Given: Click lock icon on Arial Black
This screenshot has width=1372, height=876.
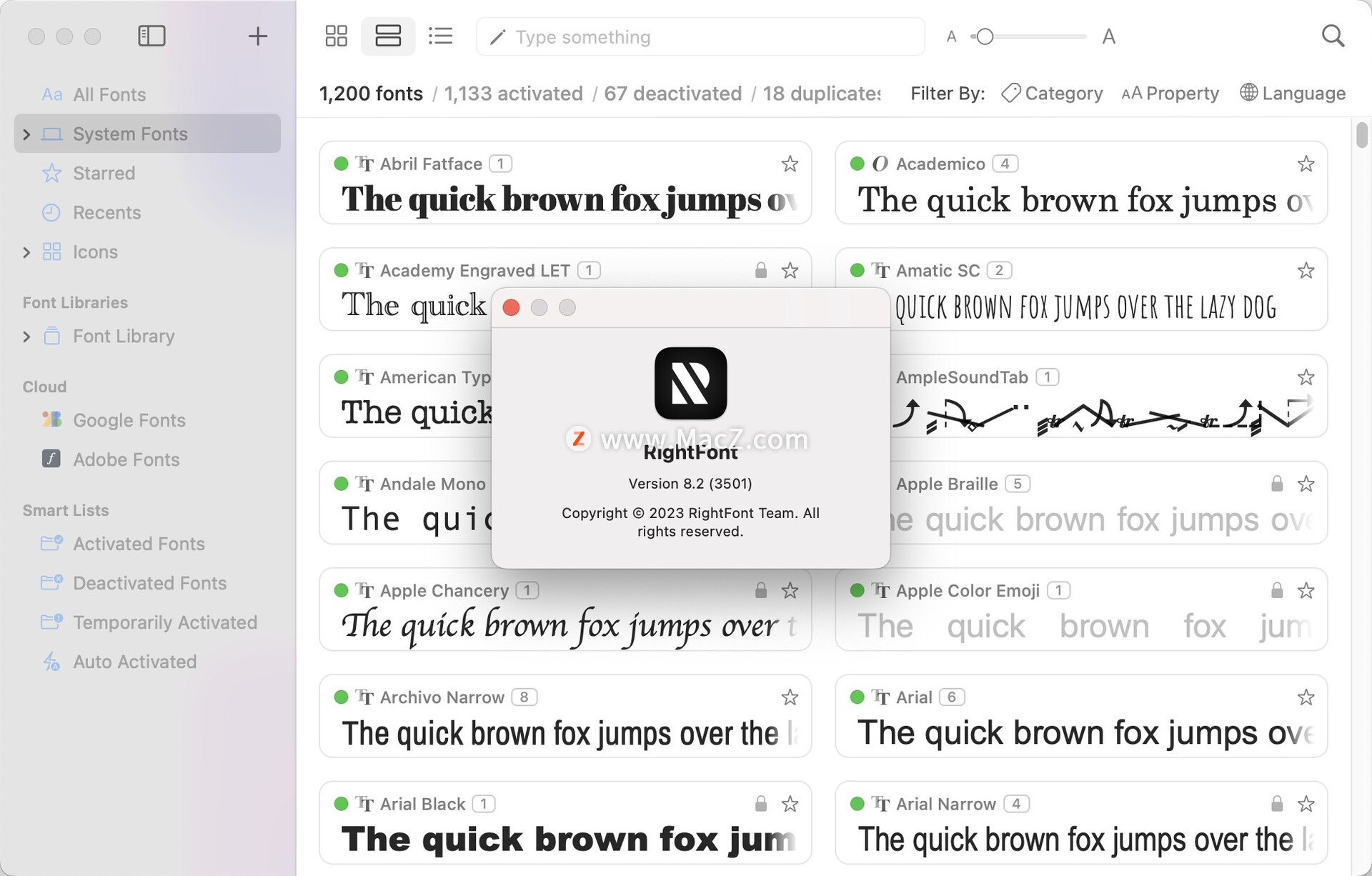Looking at the screenshot, I should pyautogui.click(x=761, y=804).
